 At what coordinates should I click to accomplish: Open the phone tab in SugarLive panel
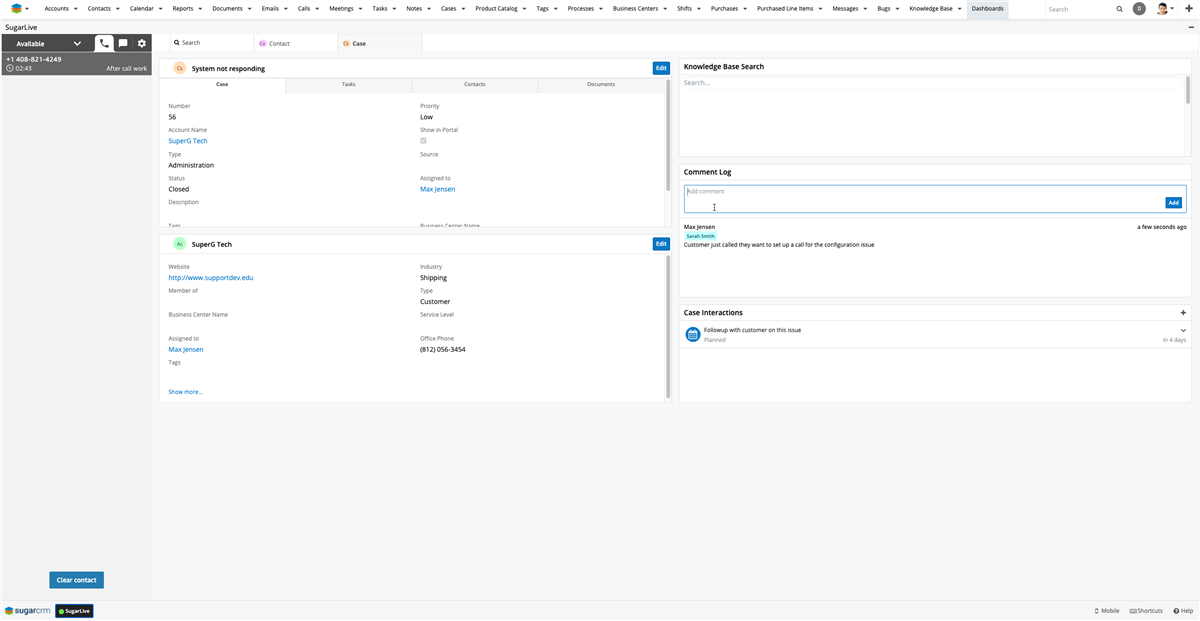pyautogui.click(x=104, y=44)
